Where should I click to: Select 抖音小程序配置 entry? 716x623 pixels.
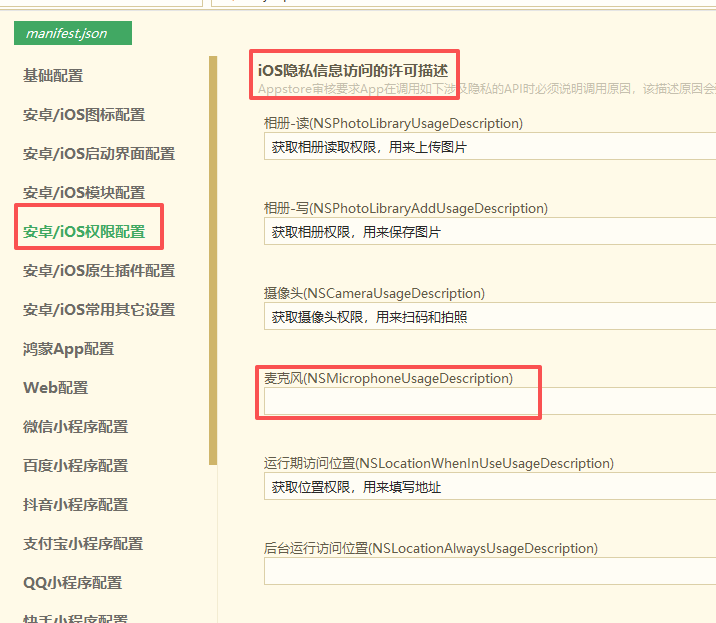point(76,504)
